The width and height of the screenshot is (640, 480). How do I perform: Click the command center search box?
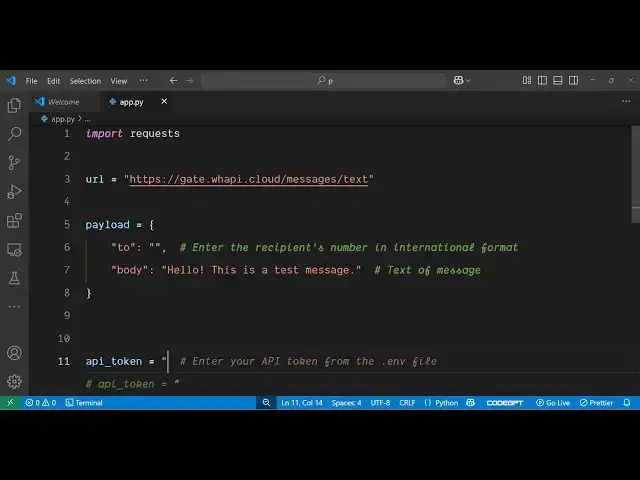click(324, 81)
